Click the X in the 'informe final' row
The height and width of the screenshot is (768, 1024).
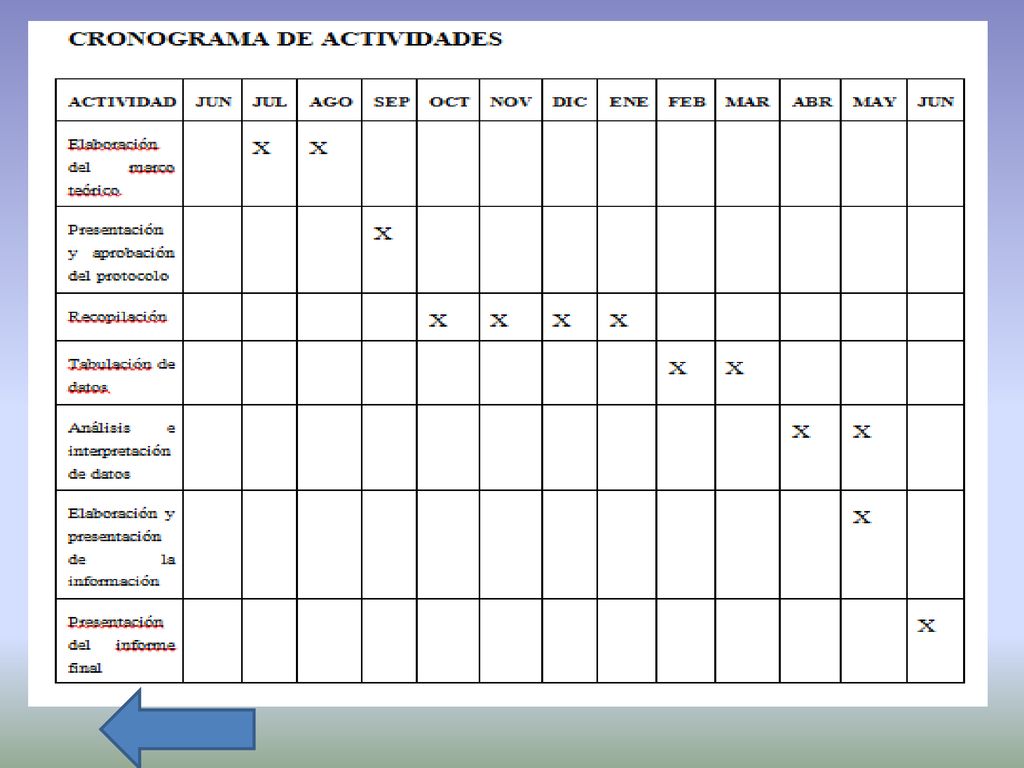pyautogui.click(x=926, y=626)
